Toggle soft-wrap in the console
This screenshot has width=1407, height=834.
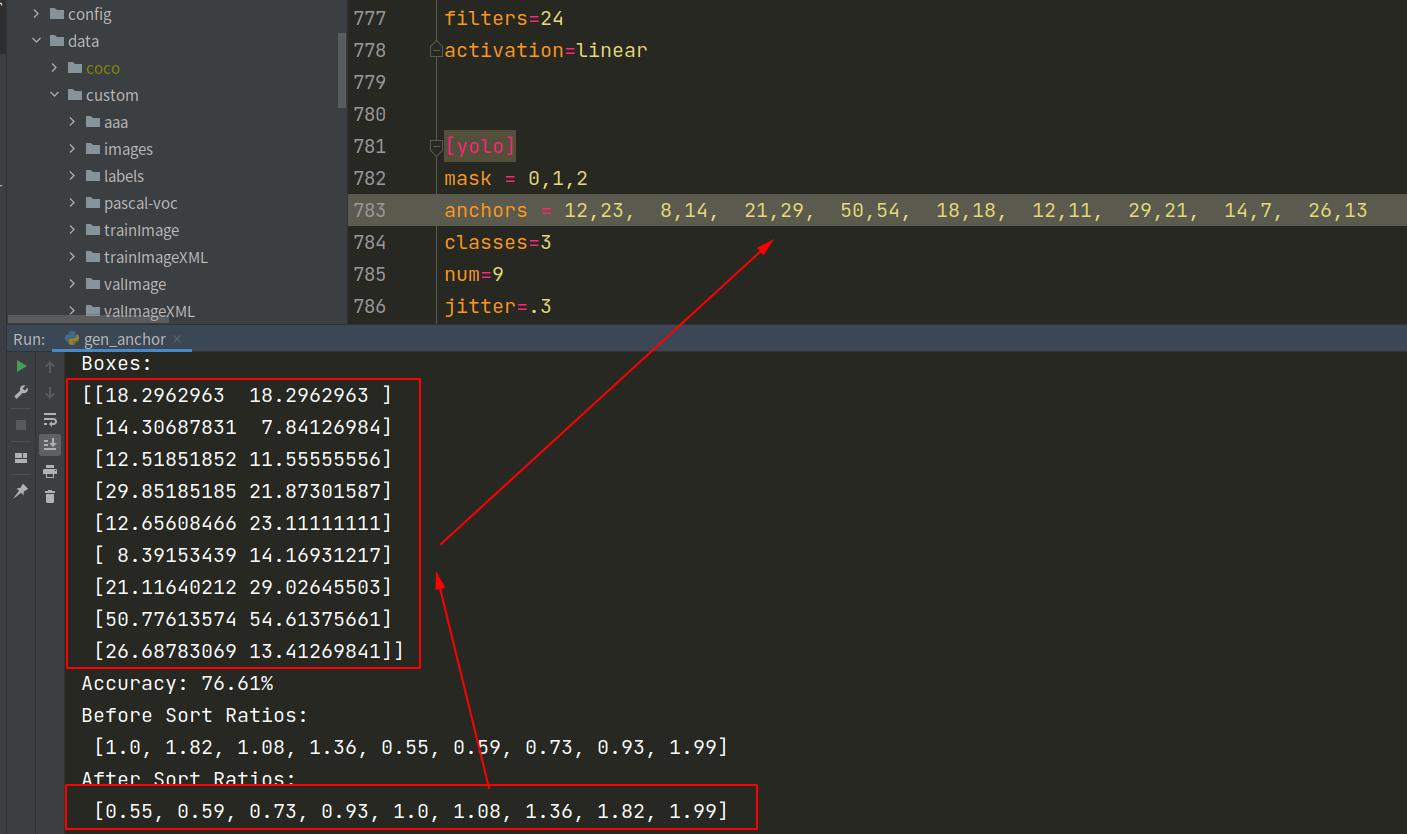(49, 420)
